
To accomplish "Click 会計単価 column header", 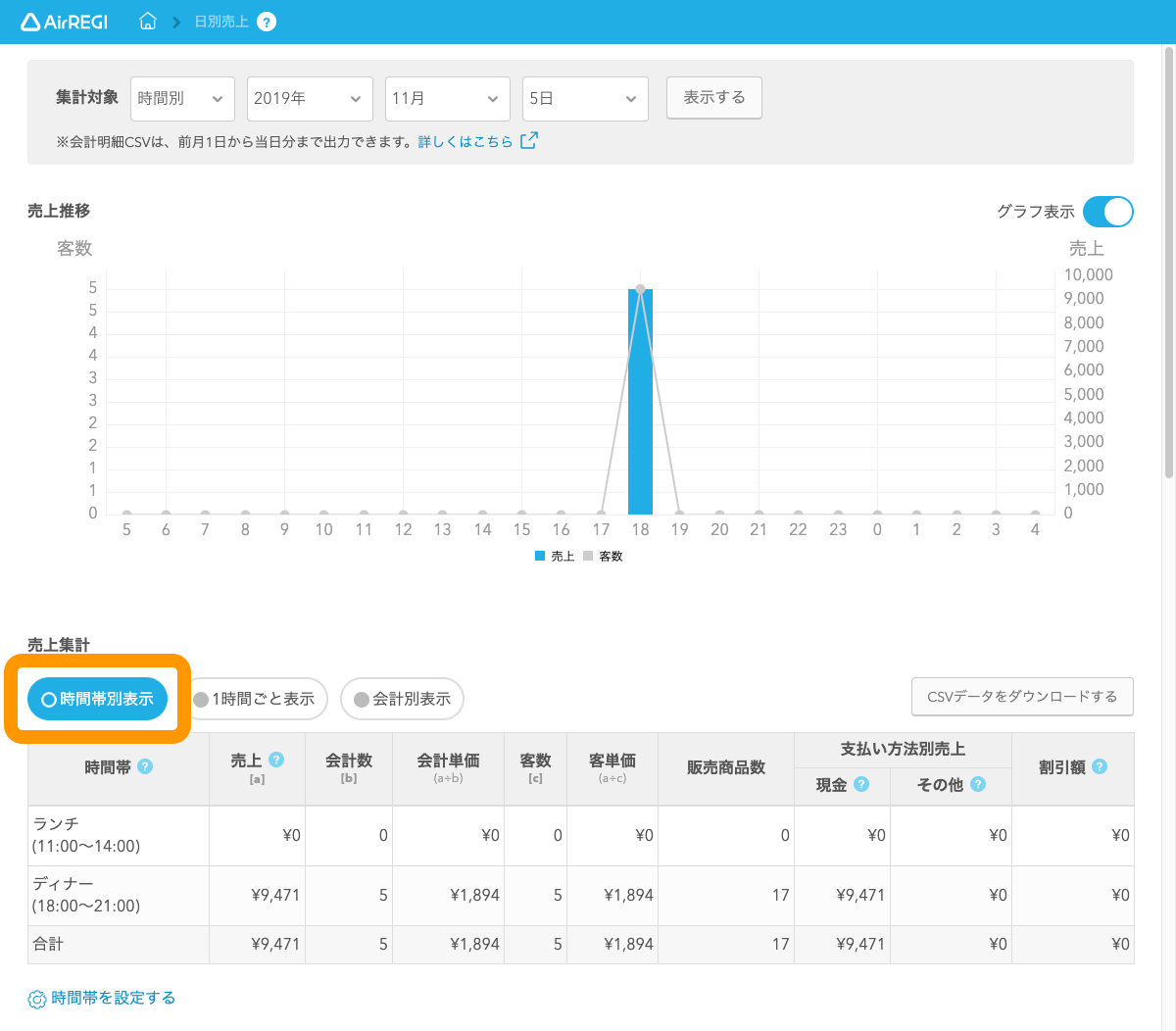I will coord(448,767).
